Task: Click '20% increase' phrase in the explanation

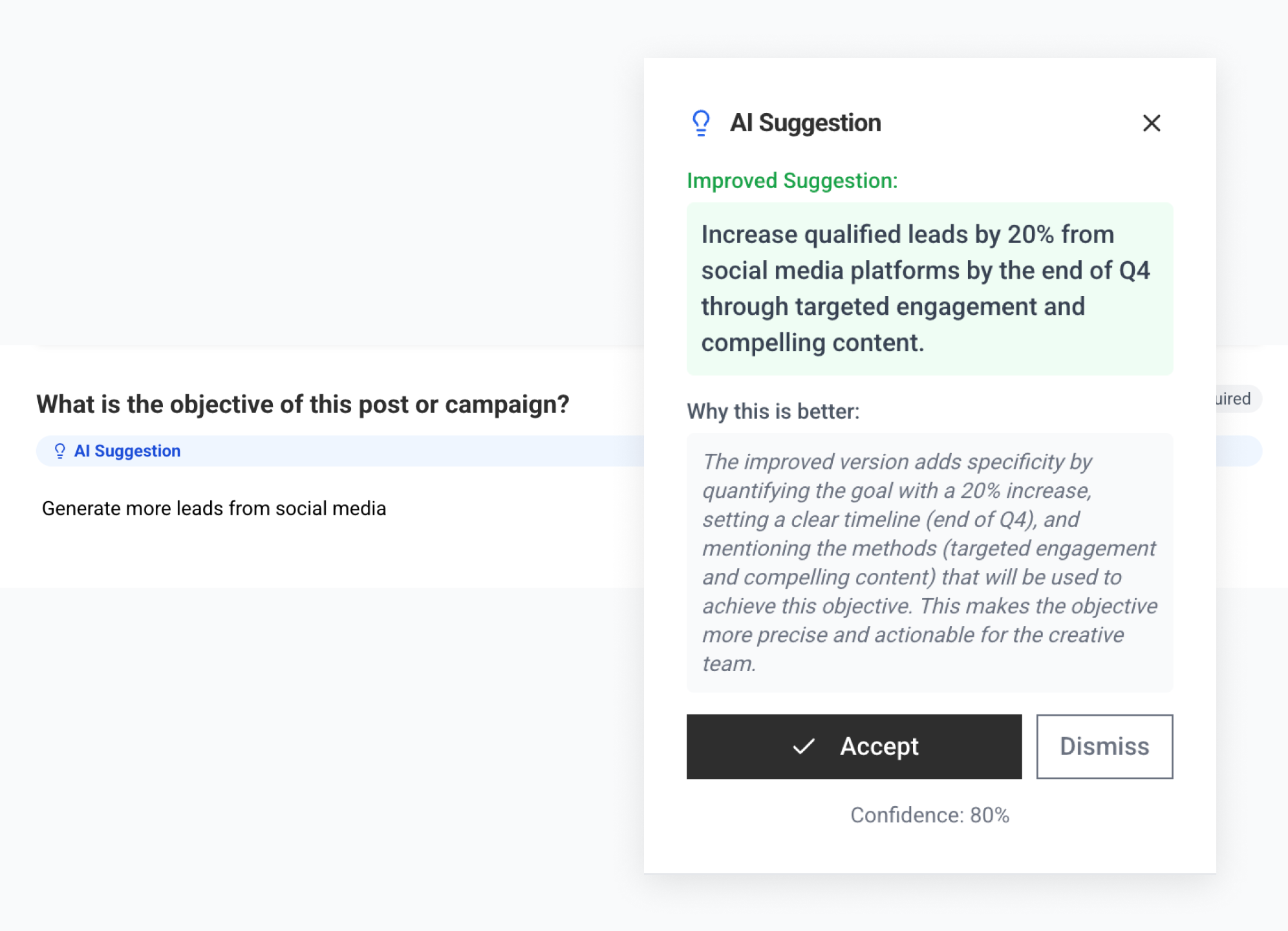Action: (x=1025, y=491)
